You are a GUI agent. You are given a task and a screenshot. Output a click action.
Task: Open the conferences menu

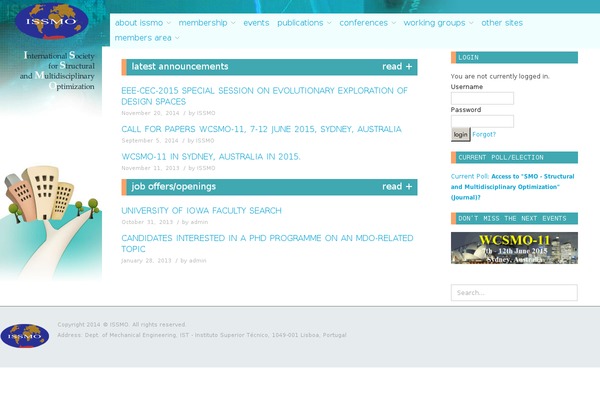pos(364,23)
